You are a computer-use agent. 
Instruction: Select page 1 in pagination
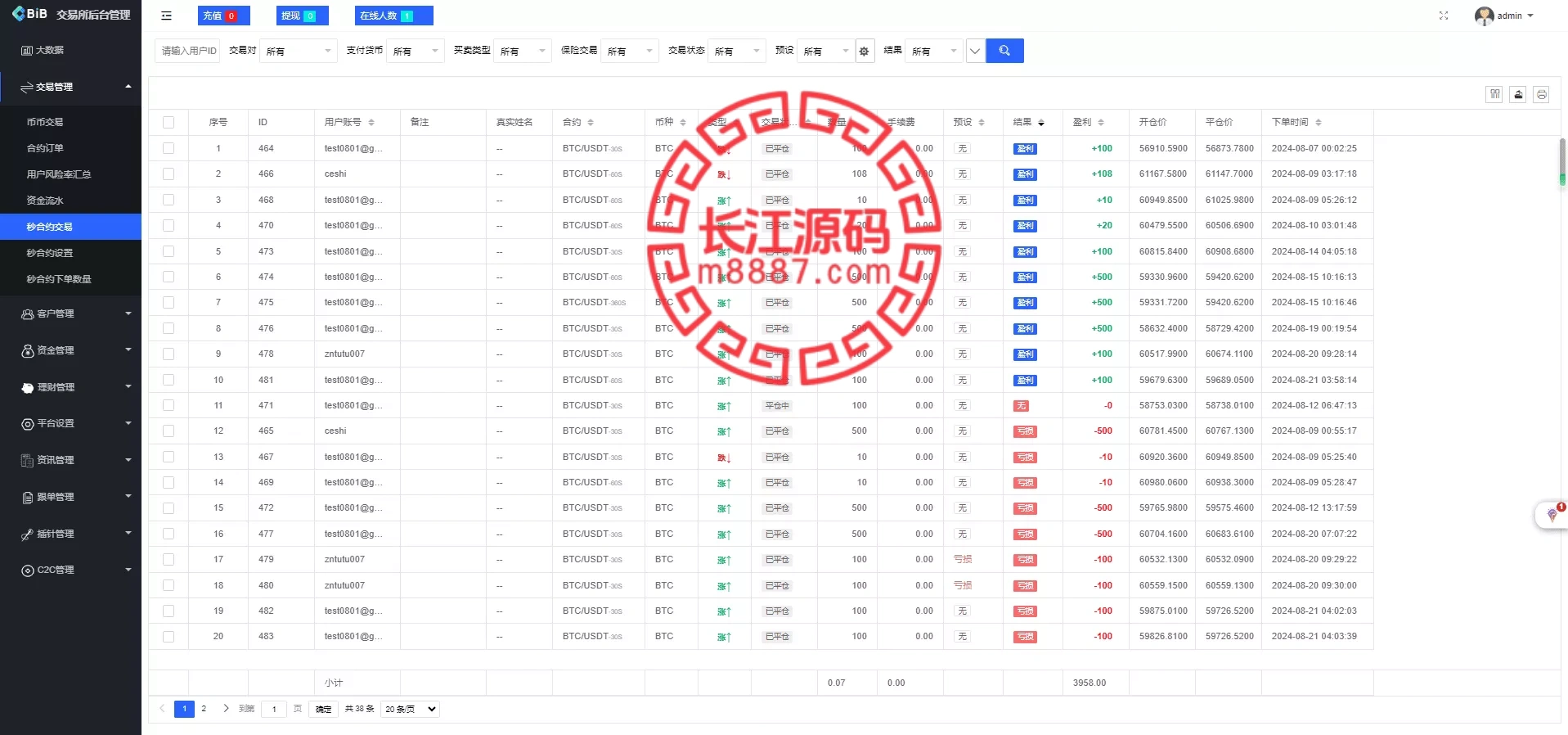(184, 709)
